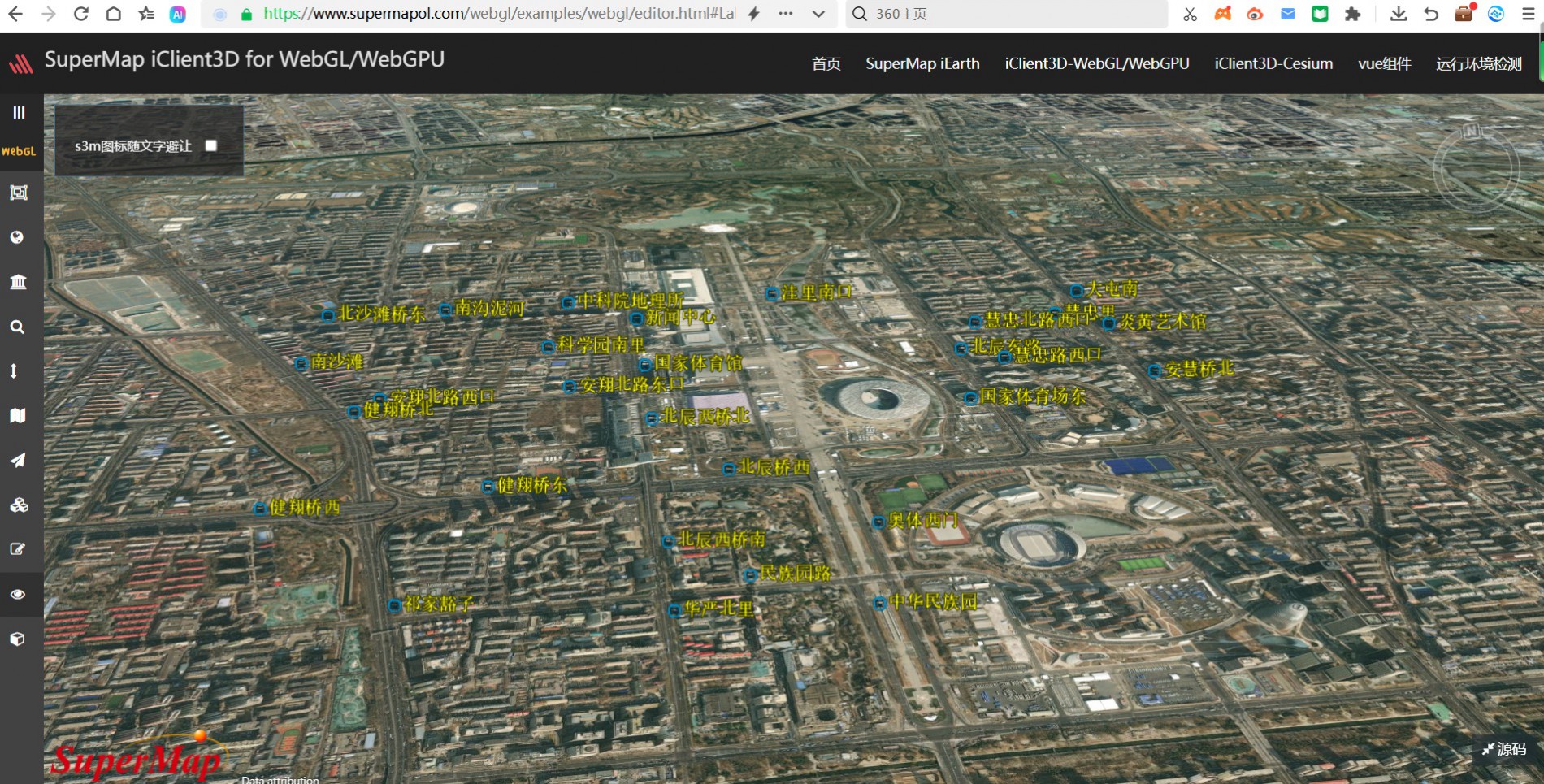Open the browser hamburger main menu

coord(1528,14)
